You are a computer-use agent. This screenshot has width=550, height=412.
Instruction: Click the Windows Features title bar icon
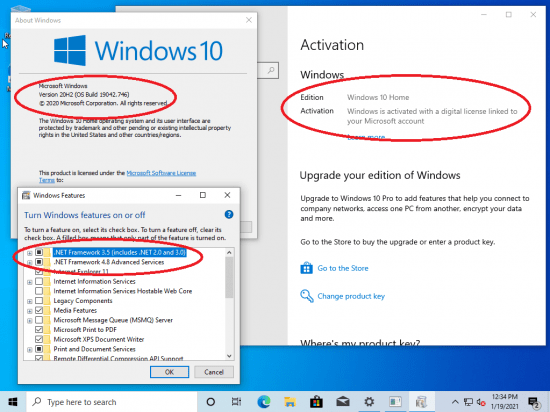tap(26, 195)
